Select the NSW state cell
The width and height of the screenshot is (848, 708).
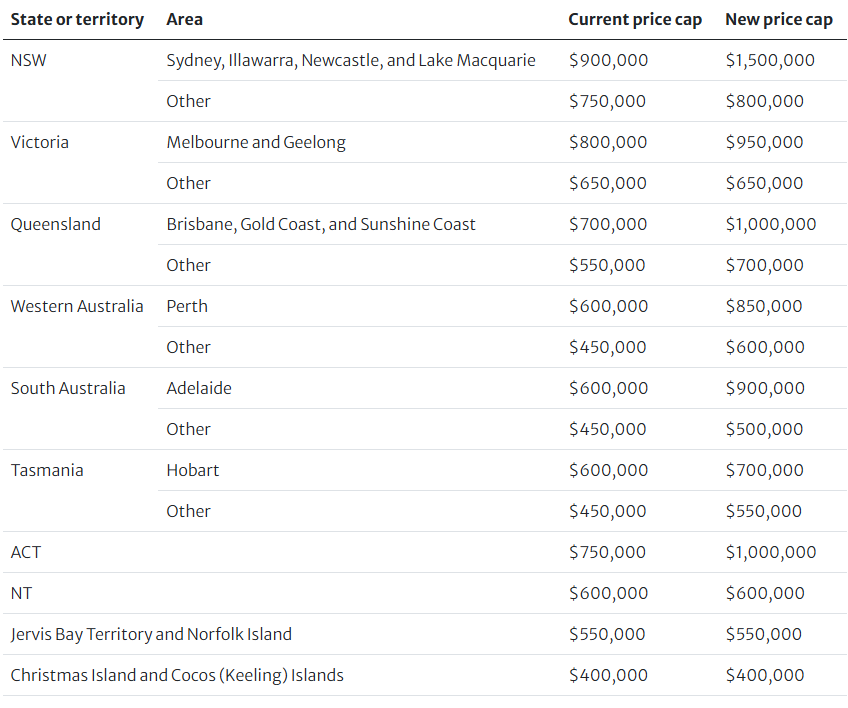[29, 60]
